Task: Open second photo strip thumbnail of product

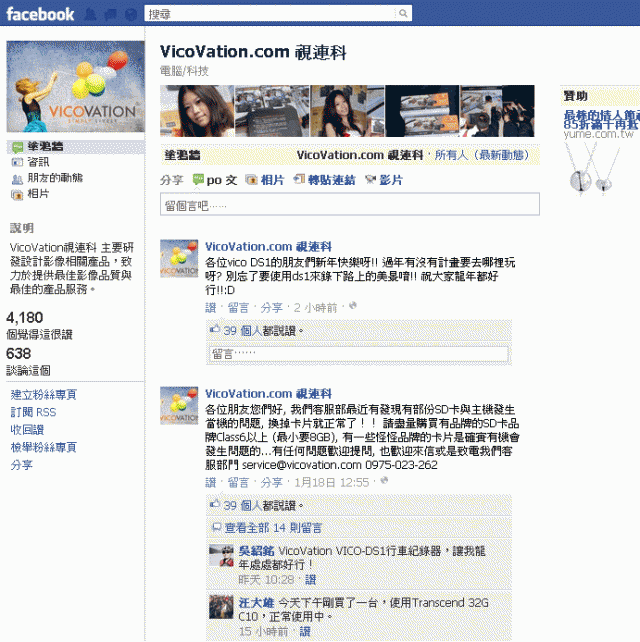Action: point(272,111)
